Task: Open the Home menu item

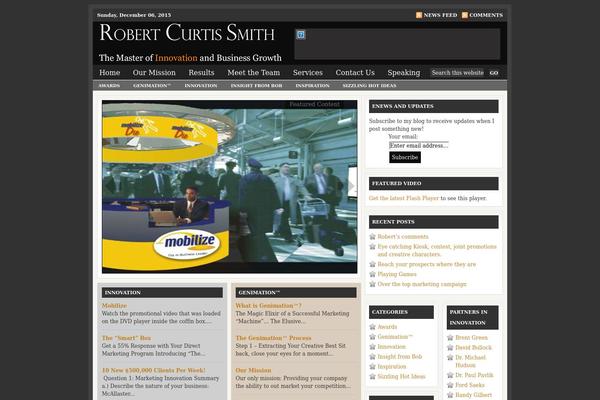Action: pyautogui.click(x=109, y=72)
